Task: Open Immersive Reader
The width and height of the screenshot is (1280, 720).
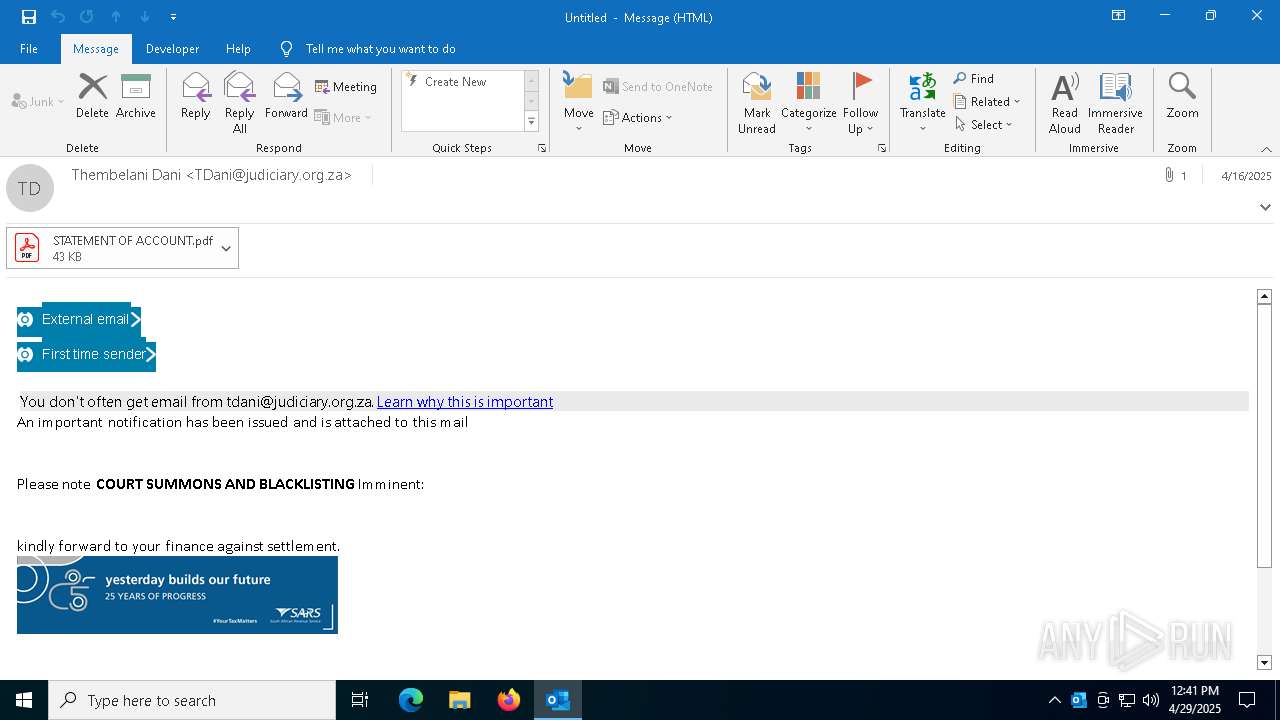Action: coord(1115,102)
